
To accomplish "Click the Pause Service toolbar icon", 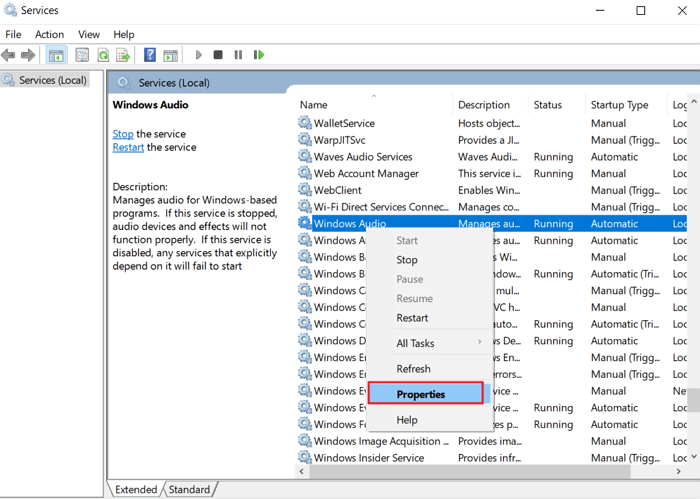I will pos(238,55).
